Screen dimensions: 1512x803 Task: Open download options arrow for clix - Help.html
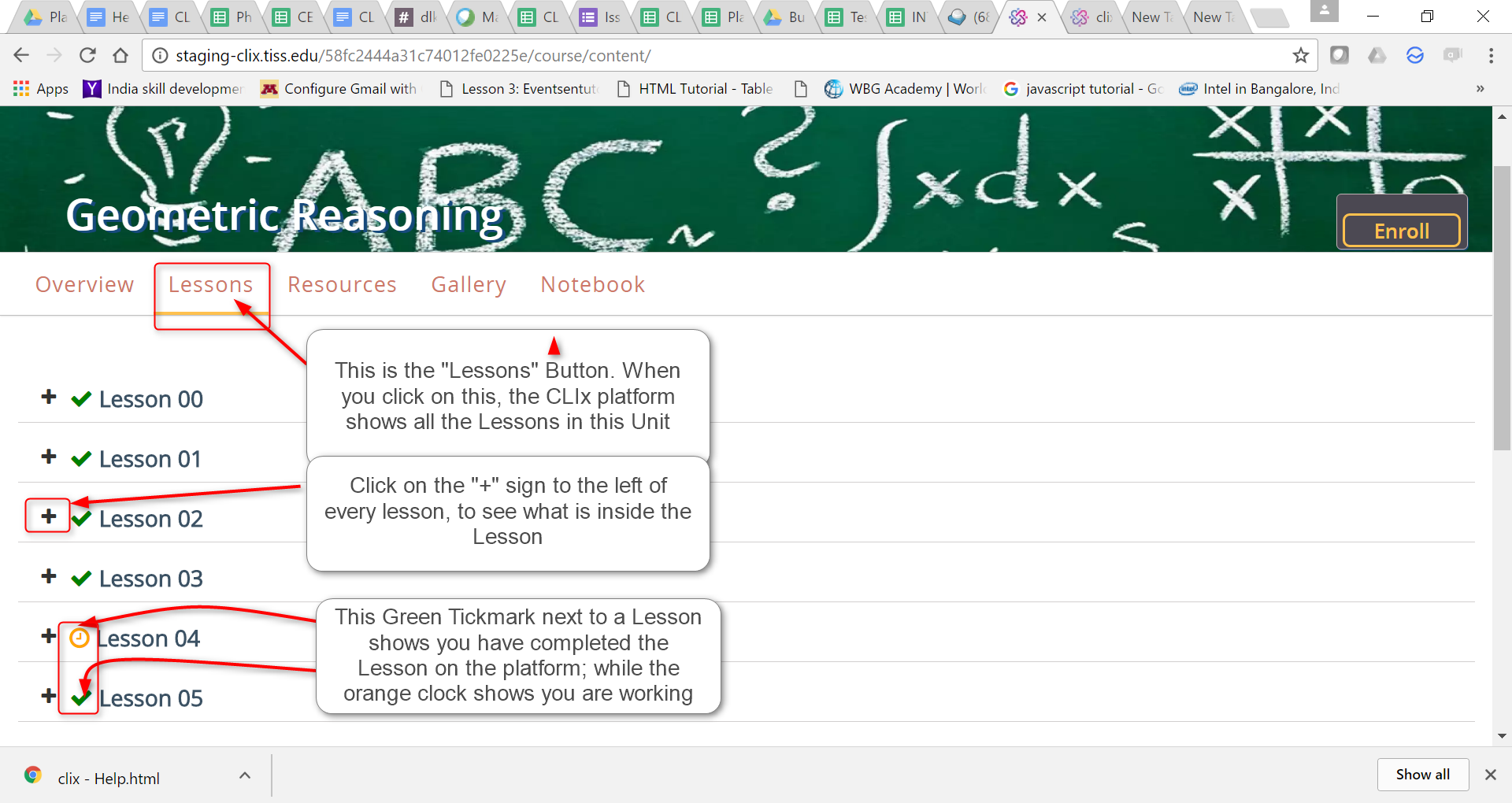[x=245, y=775]
